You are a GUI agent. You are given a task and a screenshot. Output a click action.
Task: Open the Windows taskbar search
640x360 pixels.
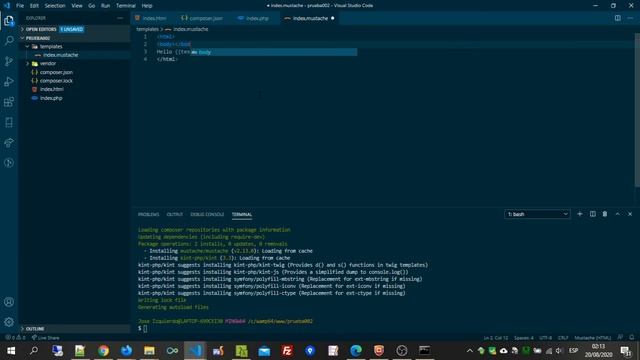click(x=34, y=351)
